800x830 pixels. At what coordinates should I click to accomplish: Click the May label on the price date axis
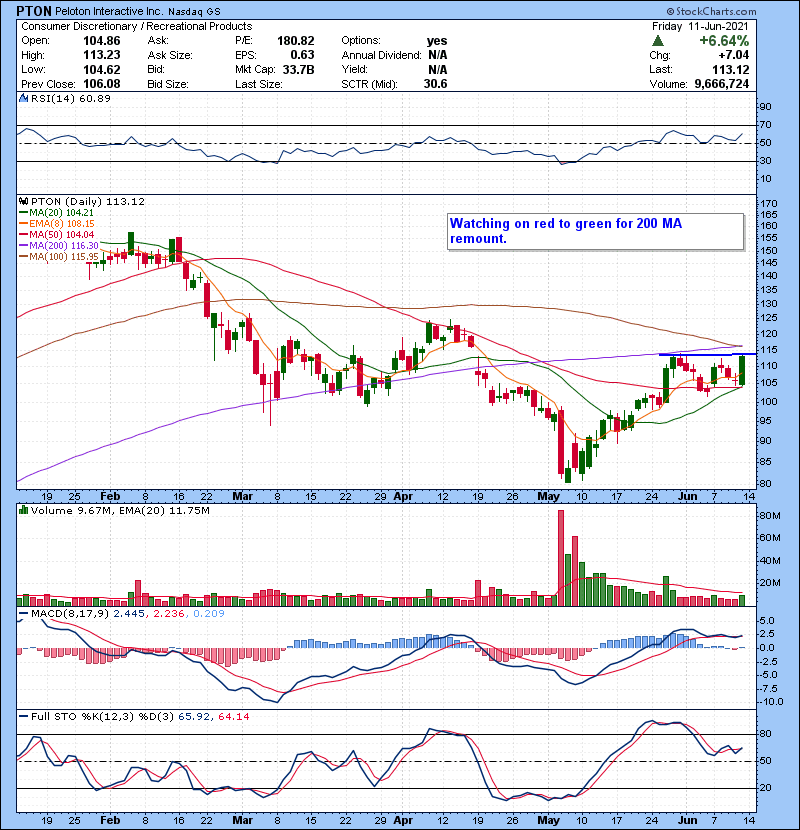(549, 496)
